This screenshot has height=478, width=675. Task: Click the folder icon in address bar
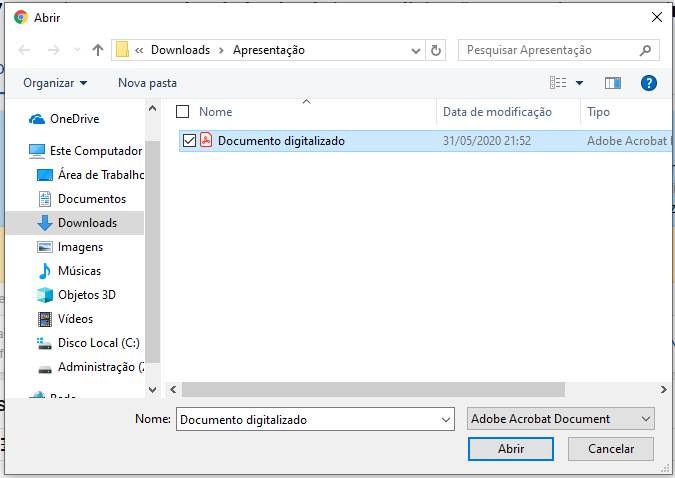(123, 50)
